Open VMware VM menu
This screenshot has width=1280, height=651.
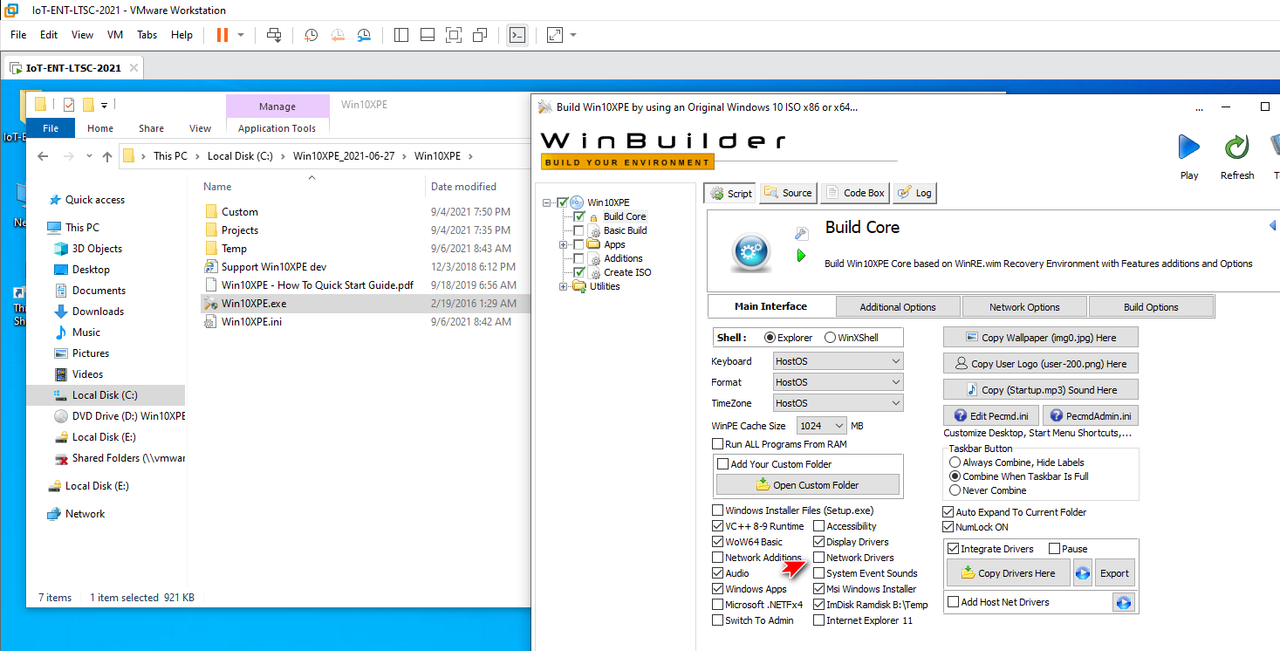point(115,34)
